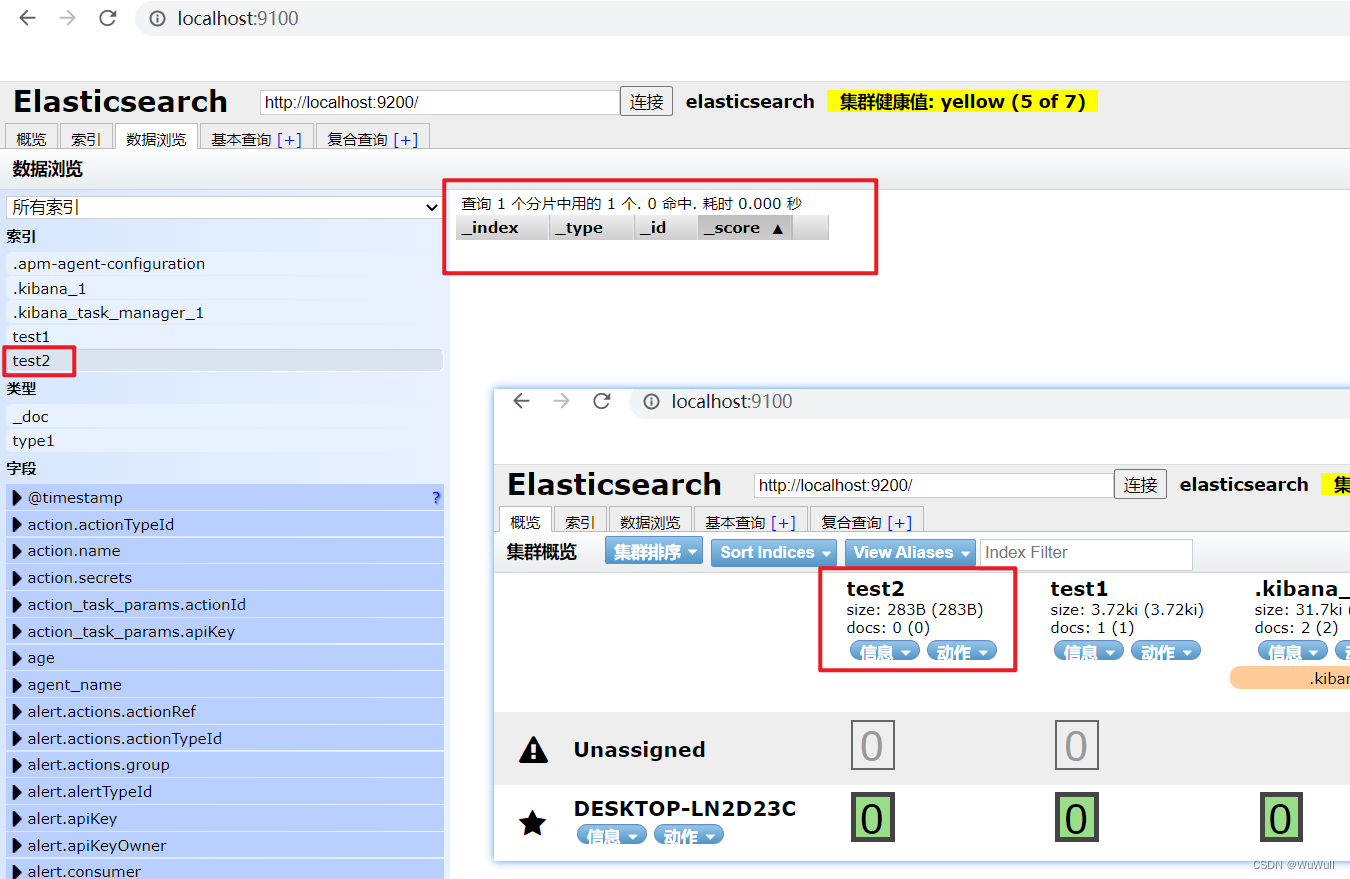Click the outer http://localhost:9200/ URL field
Image resolution: width=1350 pixels, height=879 pixels.
[x=440, y=102]
